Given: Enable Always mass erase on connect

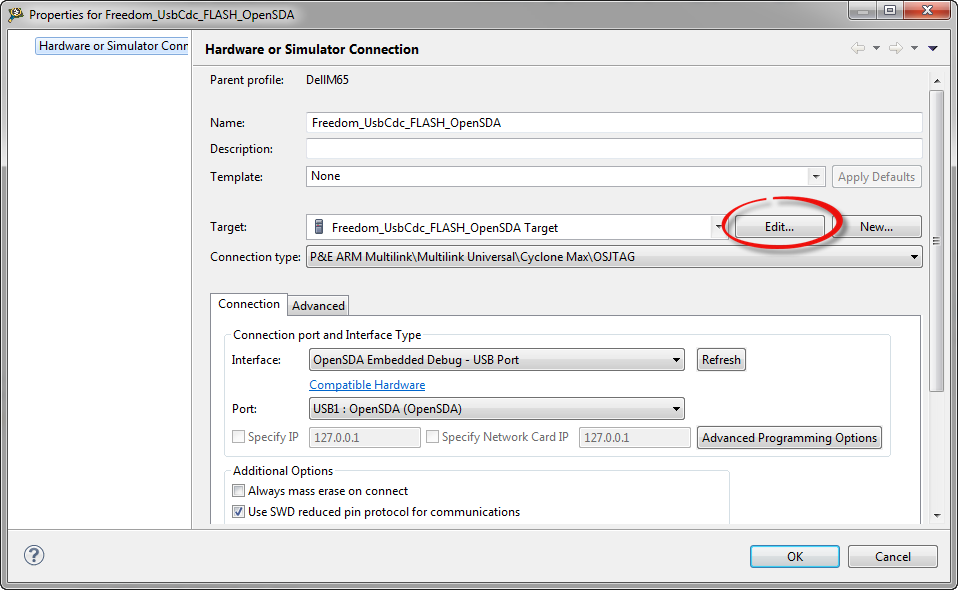Looking at the screenshot, I should click(x=239, y=491).
